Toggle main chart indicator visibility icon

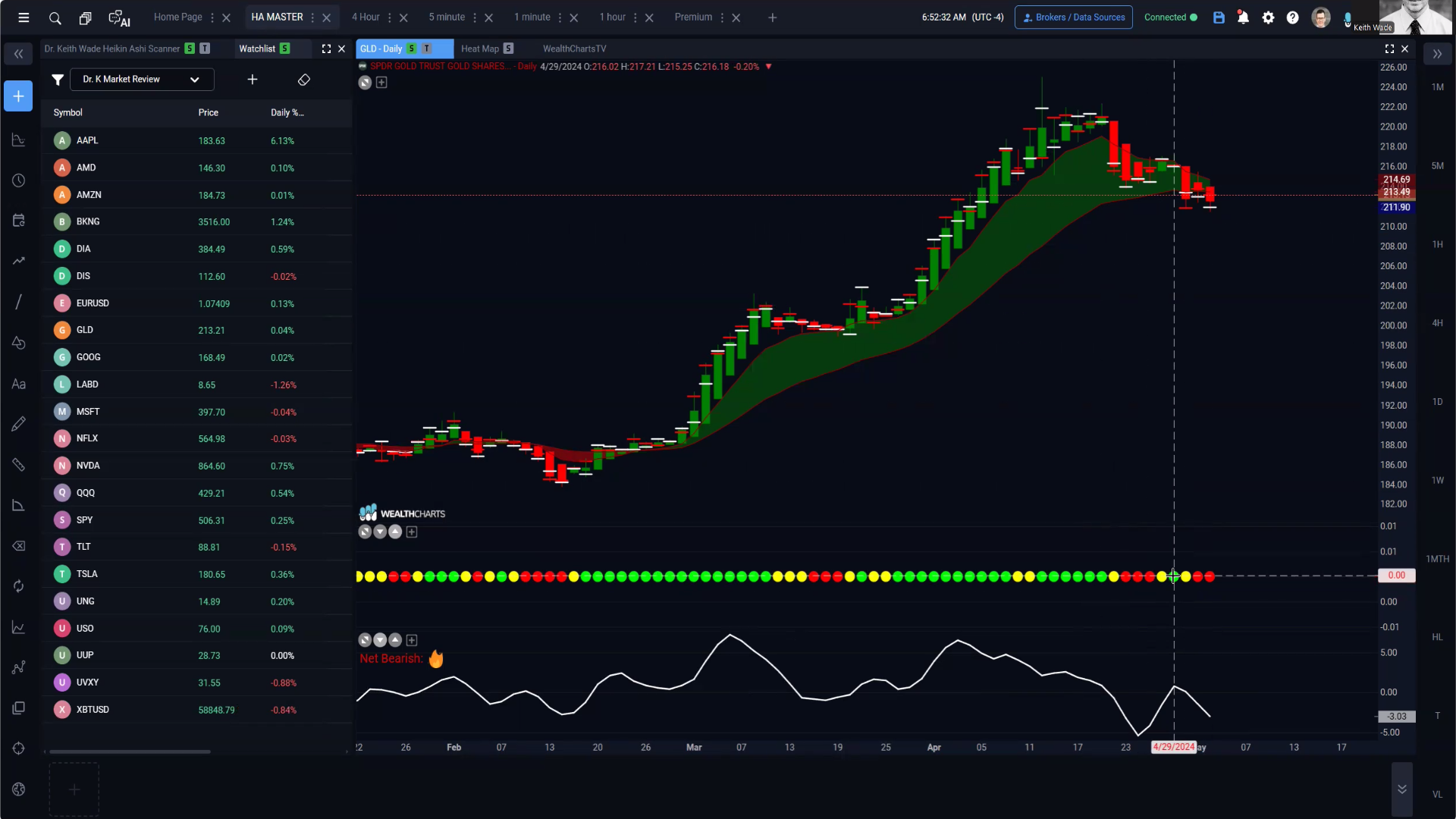365,83
